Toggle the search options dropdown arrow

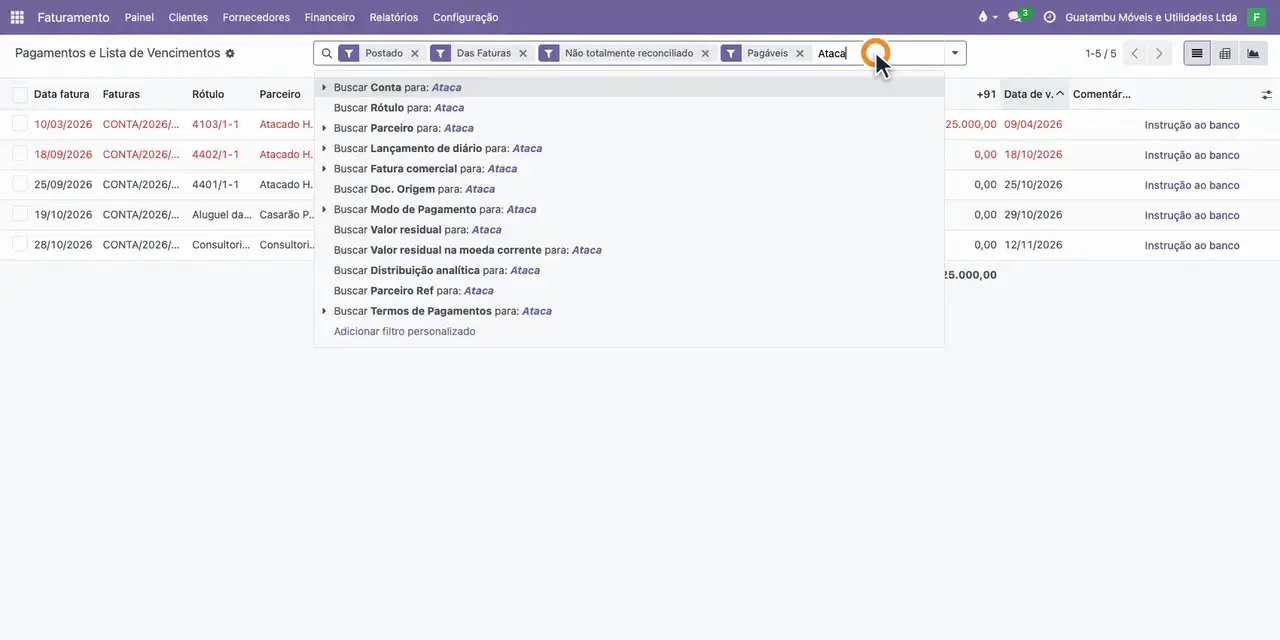955,53
